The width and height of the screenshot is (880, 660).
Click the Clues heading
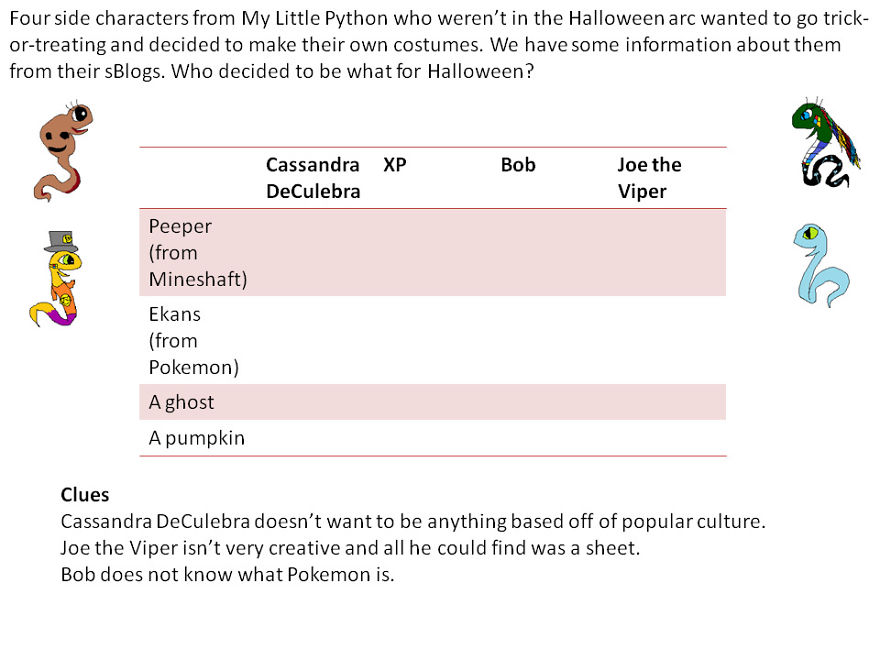pos(85,495)
